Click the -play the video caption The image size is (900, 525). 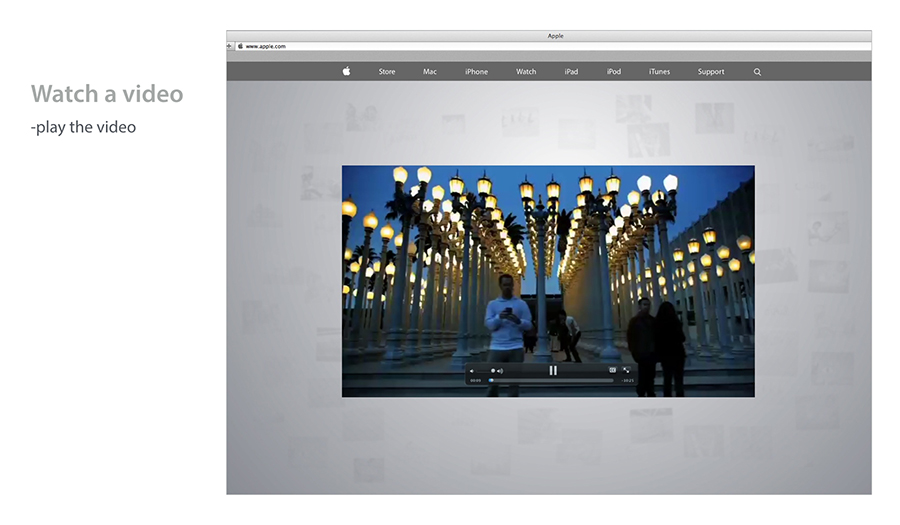(x=83, y=127)
